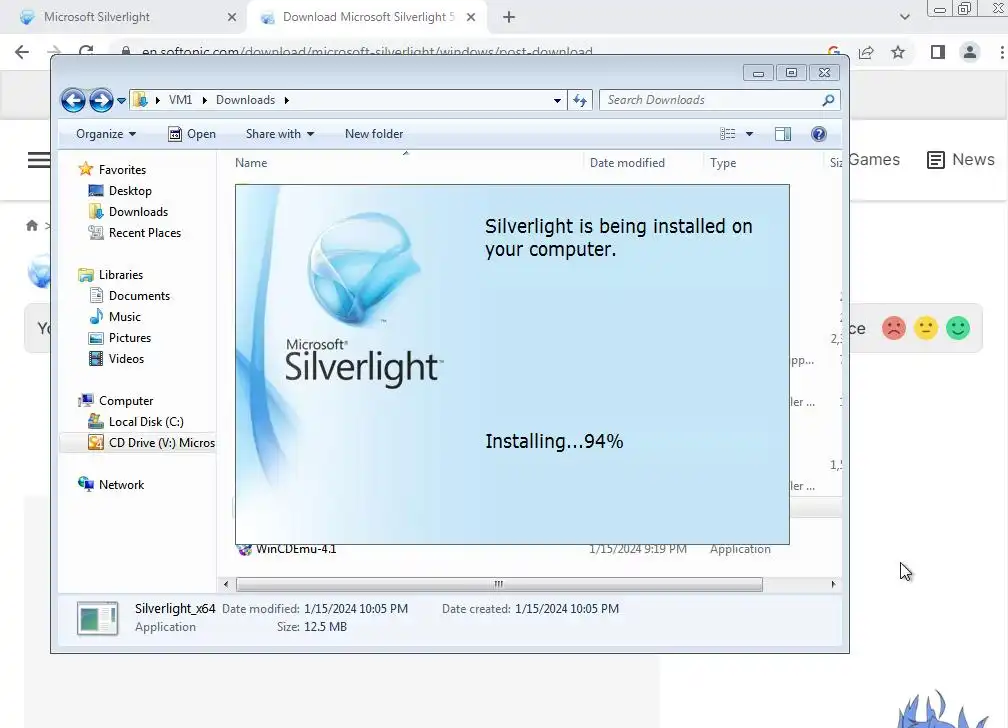Bookmark this page with the star
This screenshot has height=728, width=1008.
(x=898, y=52)
